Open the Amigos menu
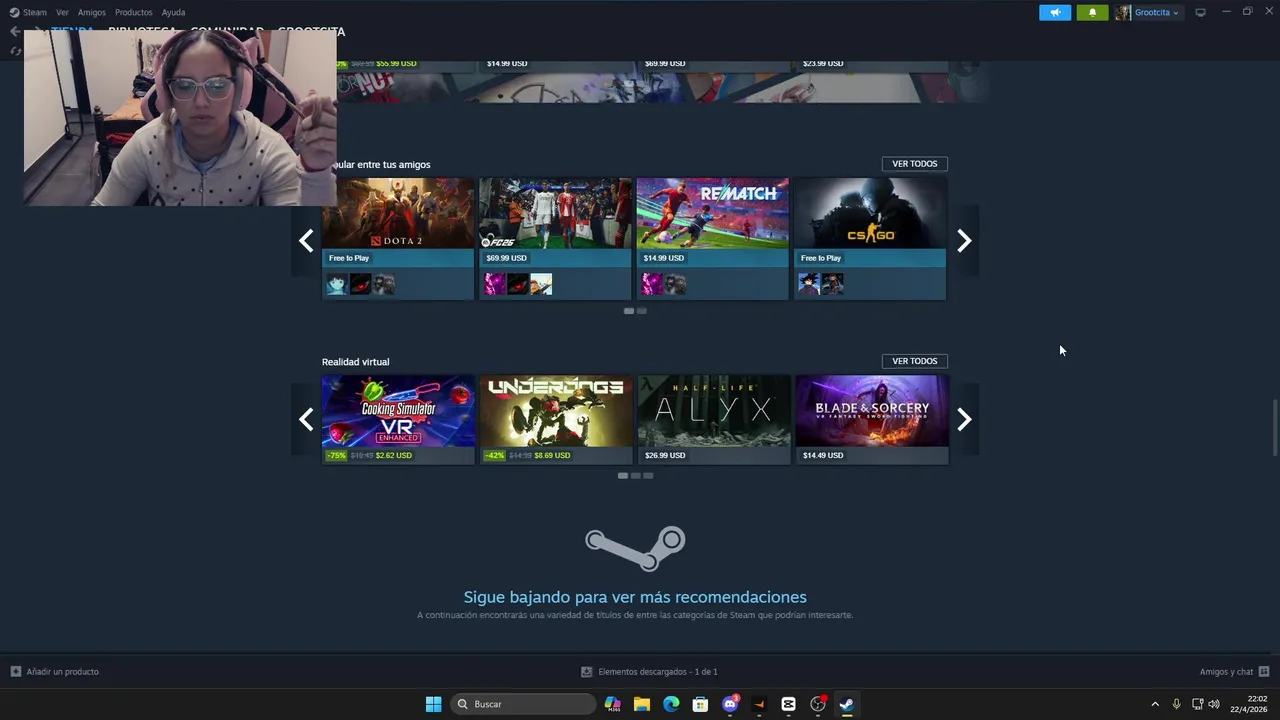Image resolution: width=1280 pixels, height=720 pixels. click(x=92, y=12)
